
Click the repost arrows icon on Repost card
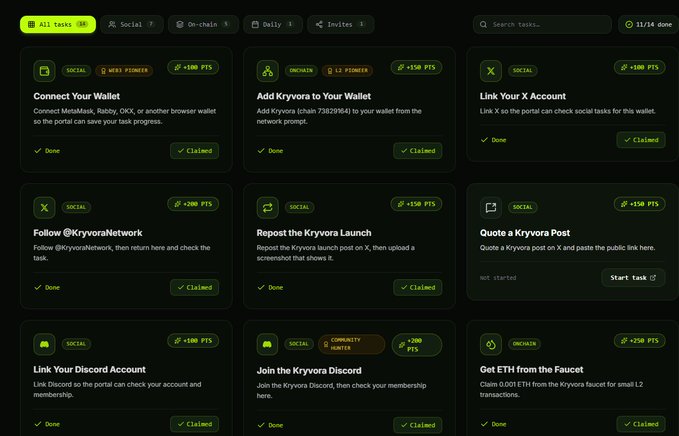coord(268,208)
